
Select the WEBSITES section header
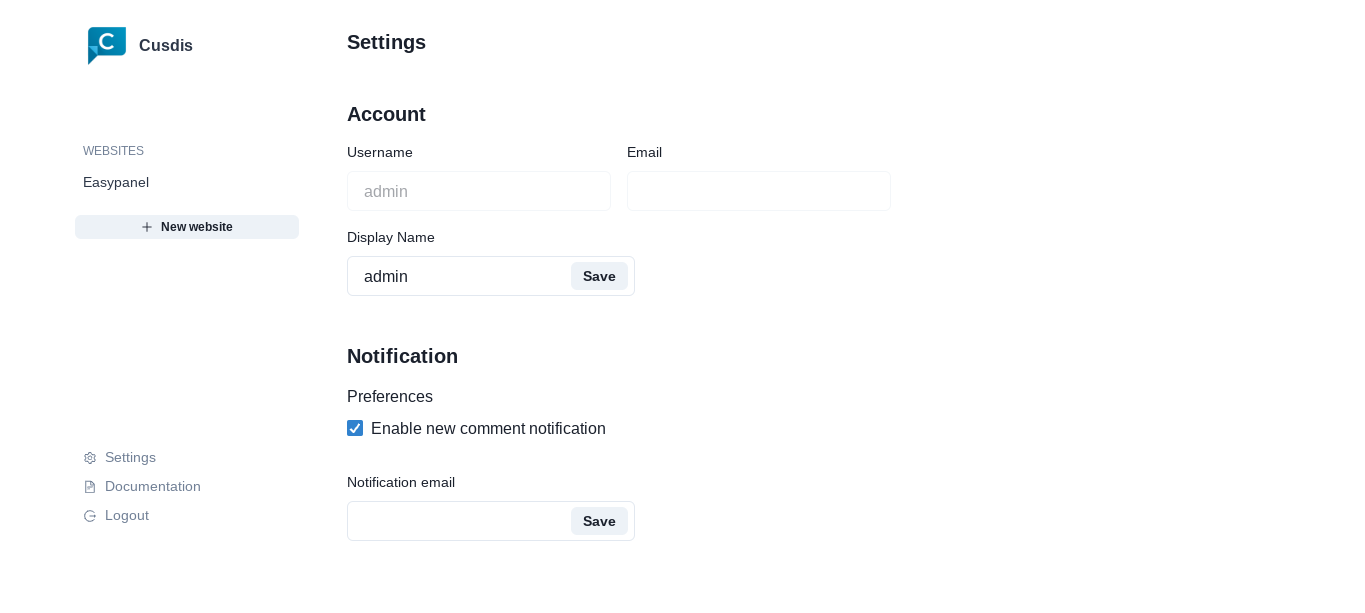coord(113,151)
